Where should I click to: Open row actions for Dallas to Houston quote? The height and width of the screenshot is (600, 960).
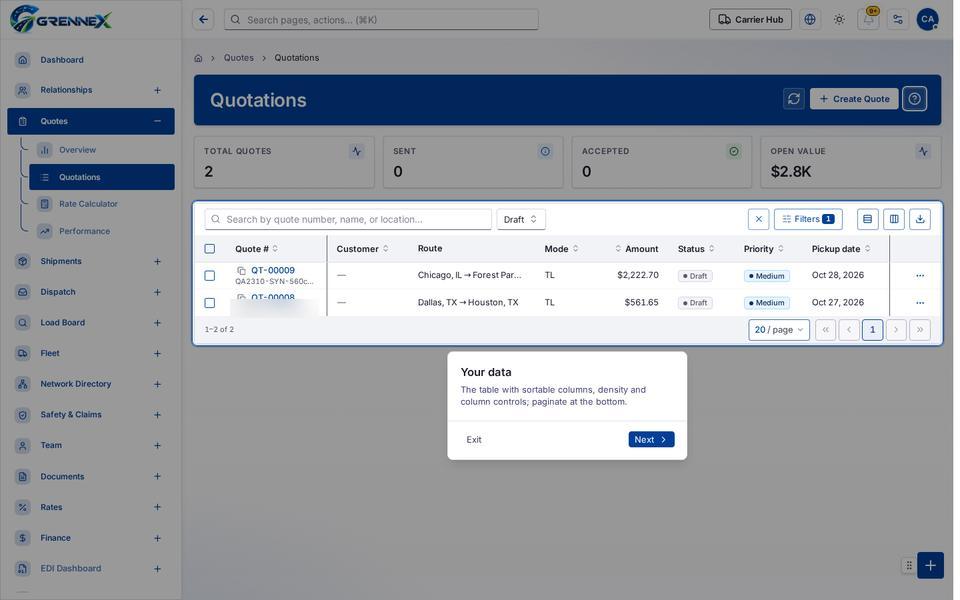pos(920,303)
